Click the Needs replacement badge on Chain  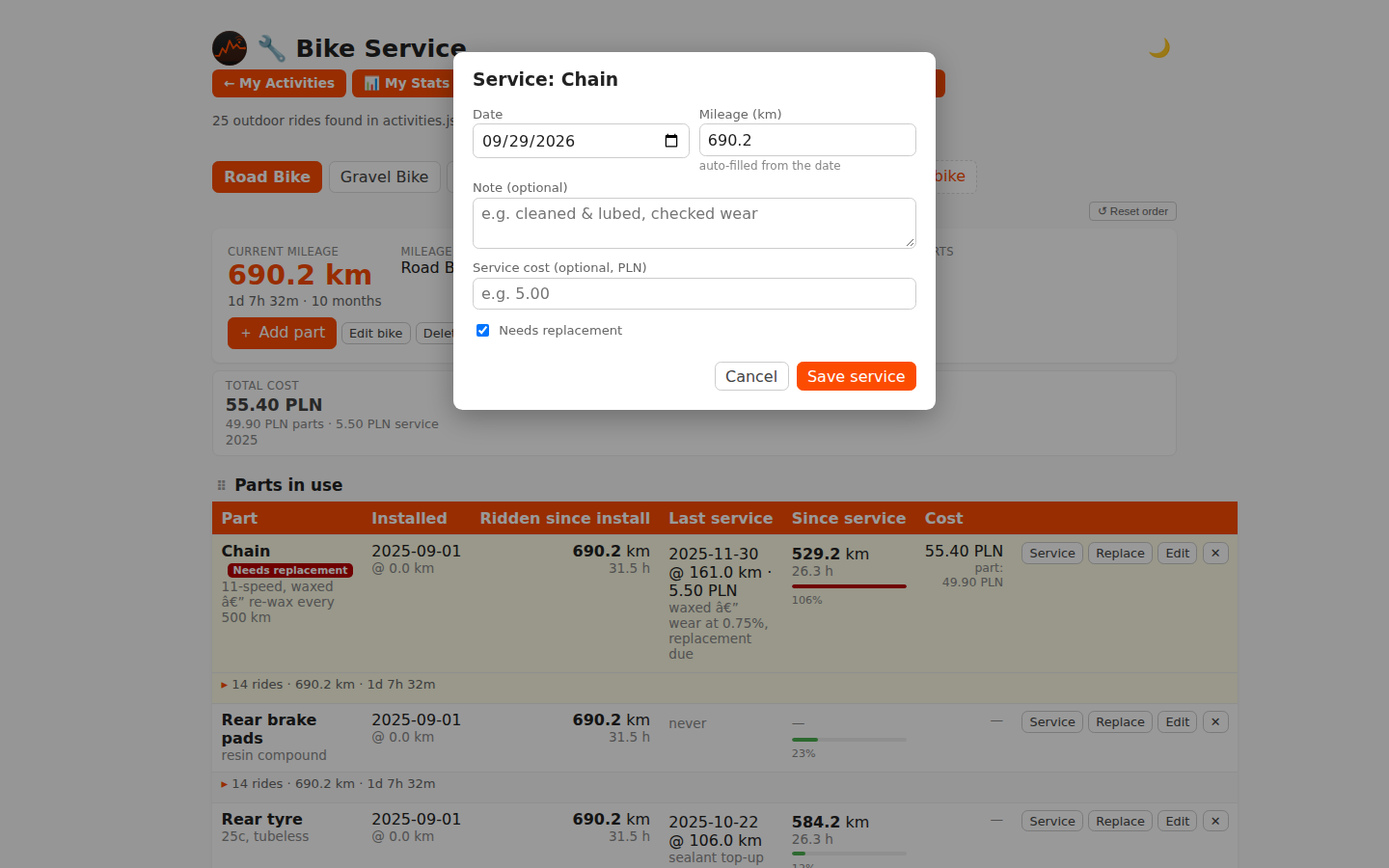tap(290, 571)
